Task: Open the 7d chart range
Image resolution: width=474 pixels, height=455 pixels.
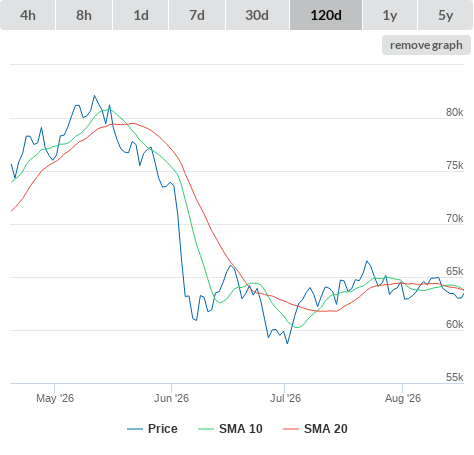Action: [197, 15]
